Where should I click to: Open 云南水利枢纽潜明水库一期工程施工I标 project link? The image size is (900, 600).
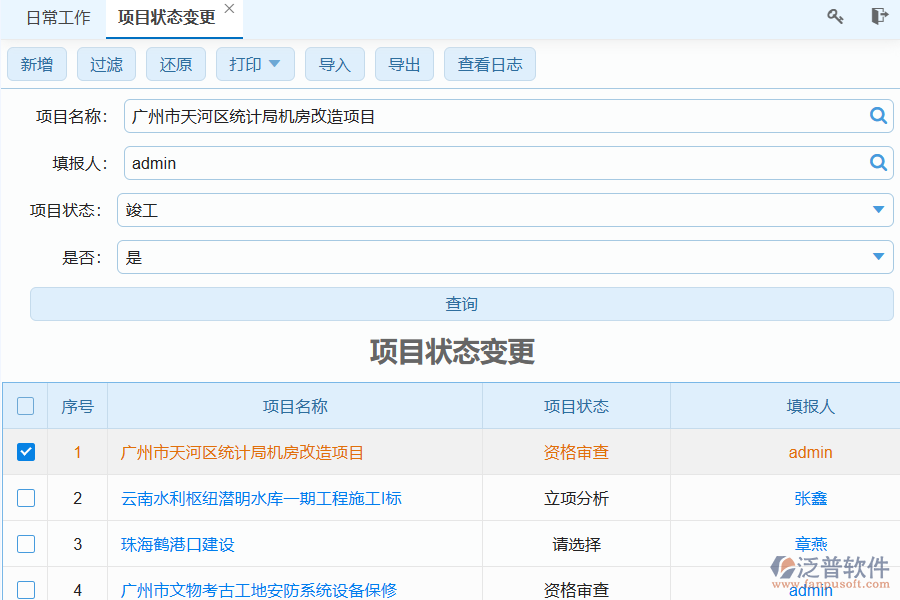tap(261, 498)
